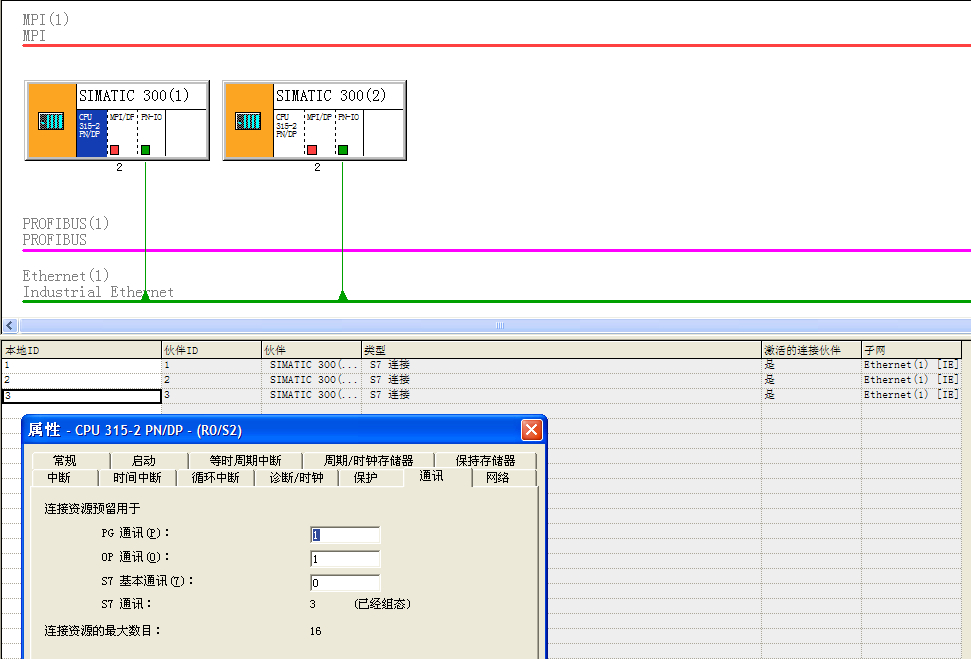Open the 时间中断 tab
Viewport: 971px width, 659px height.
[x=137, y=478]
